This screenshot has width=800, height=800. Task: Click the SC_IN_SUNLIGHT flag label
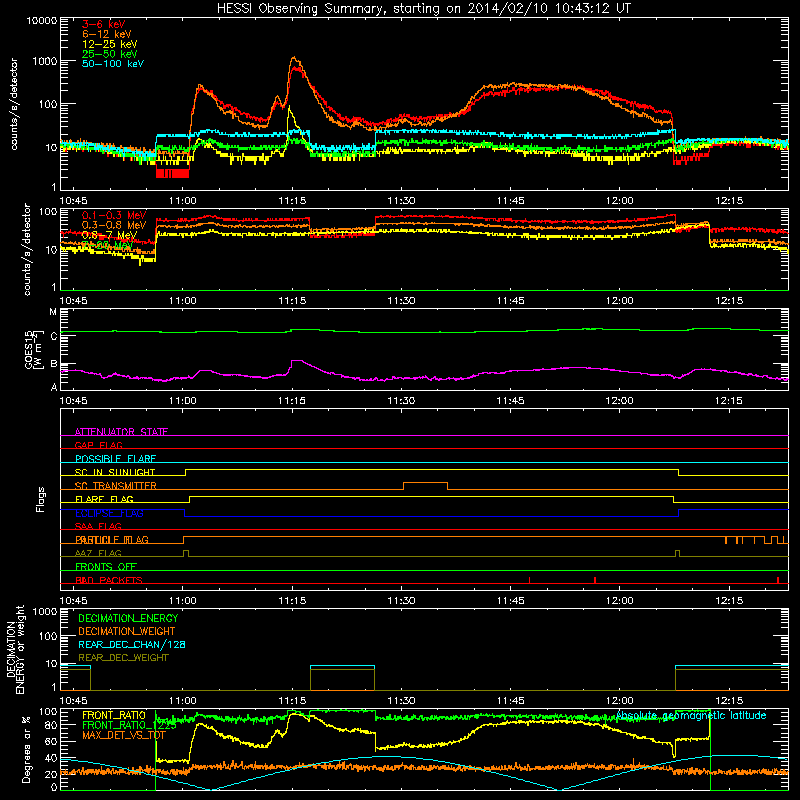[115, 472]
